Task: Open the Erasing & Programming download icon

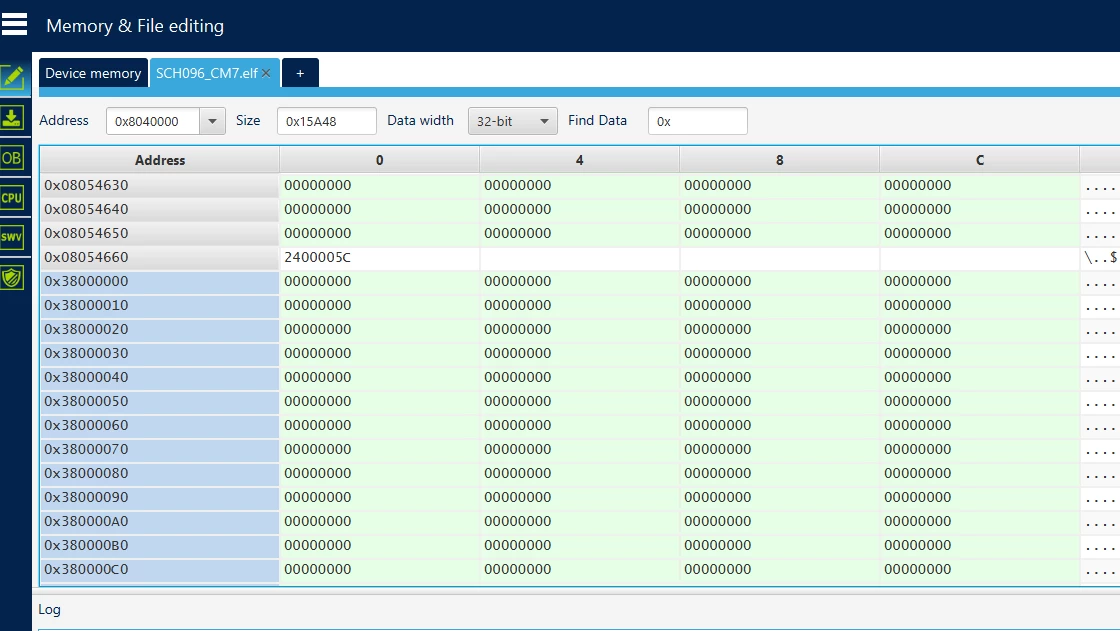Action: tap(12, 117)
